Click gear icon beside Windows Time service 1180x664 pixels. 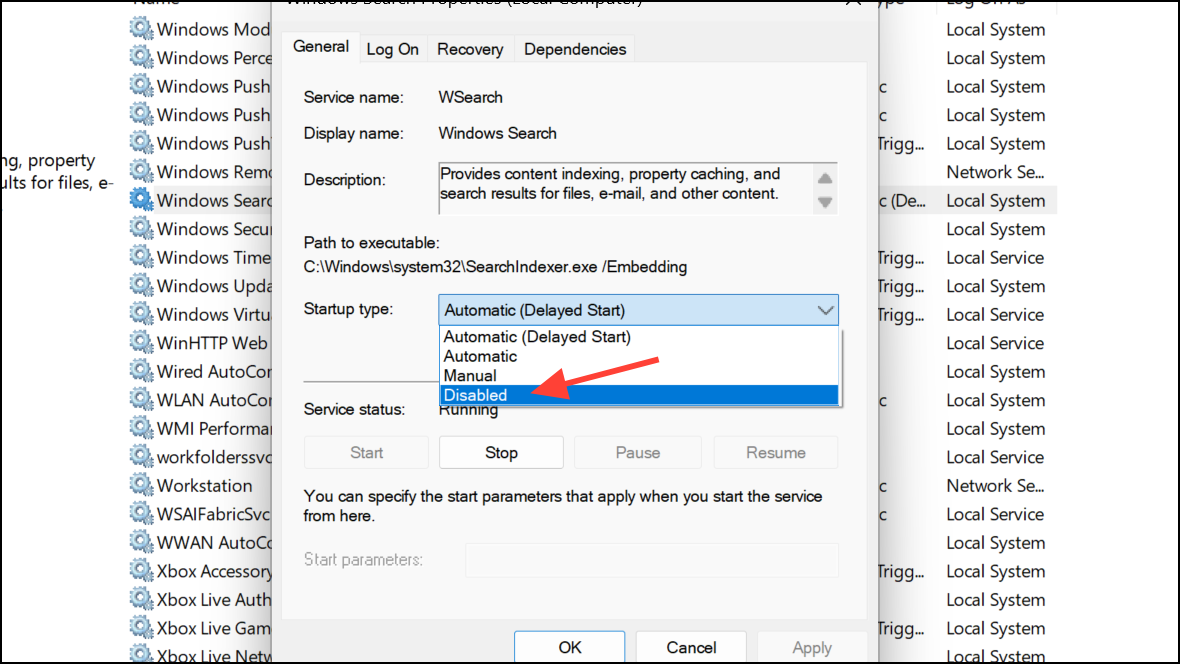(141, 257)
